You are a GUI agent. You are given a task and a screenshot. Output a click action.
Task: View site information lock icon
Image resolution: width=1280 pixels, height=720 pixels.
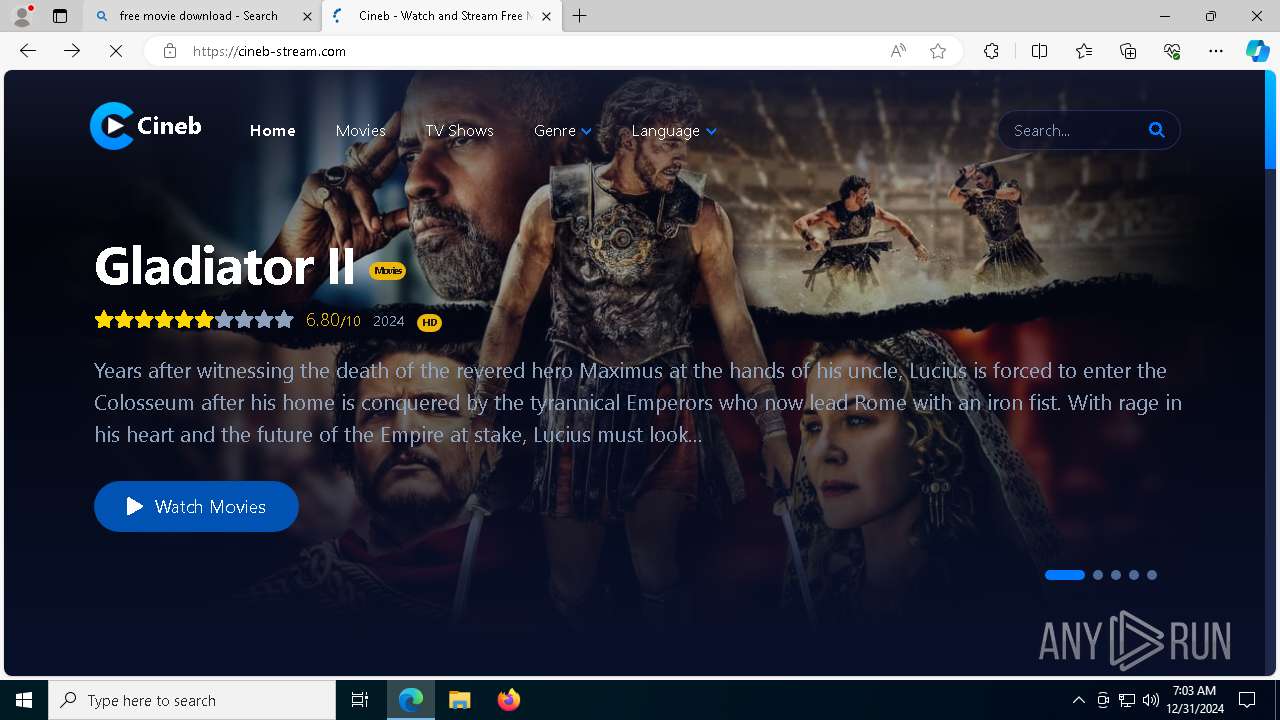(x=170, y=51)
